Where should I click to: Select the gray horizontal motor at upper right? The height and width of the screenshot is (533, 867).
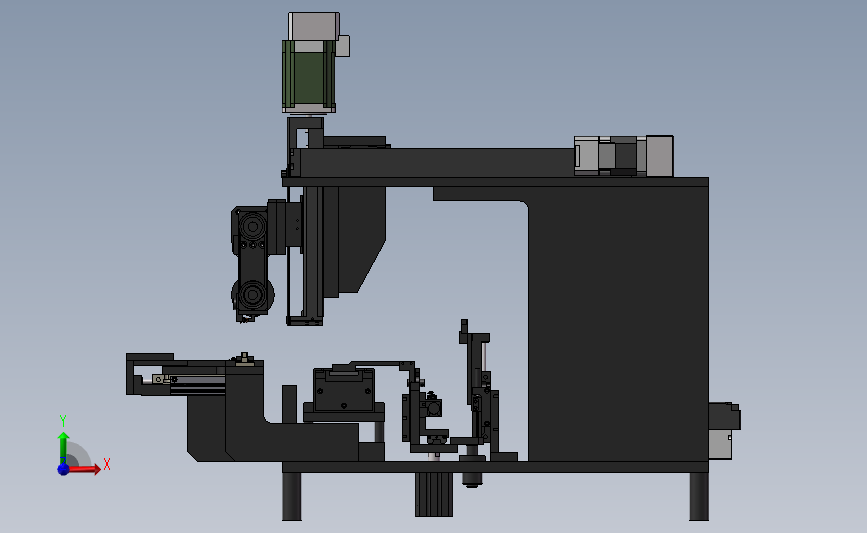(x=624, y=156)
